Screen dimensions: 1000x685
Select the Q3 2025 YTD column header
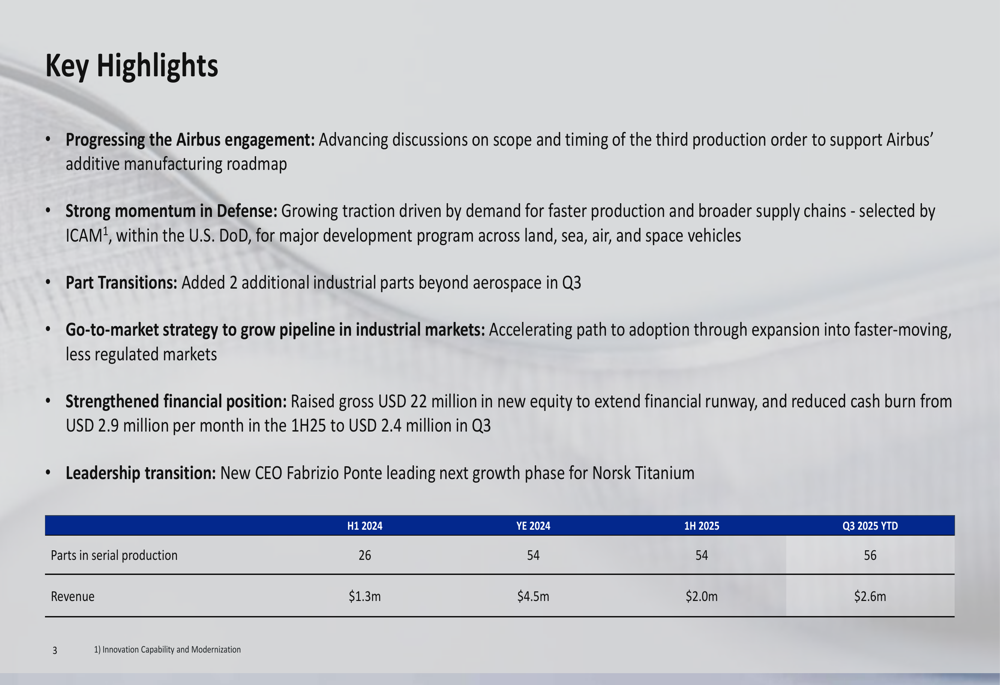(x=870, y=526)
